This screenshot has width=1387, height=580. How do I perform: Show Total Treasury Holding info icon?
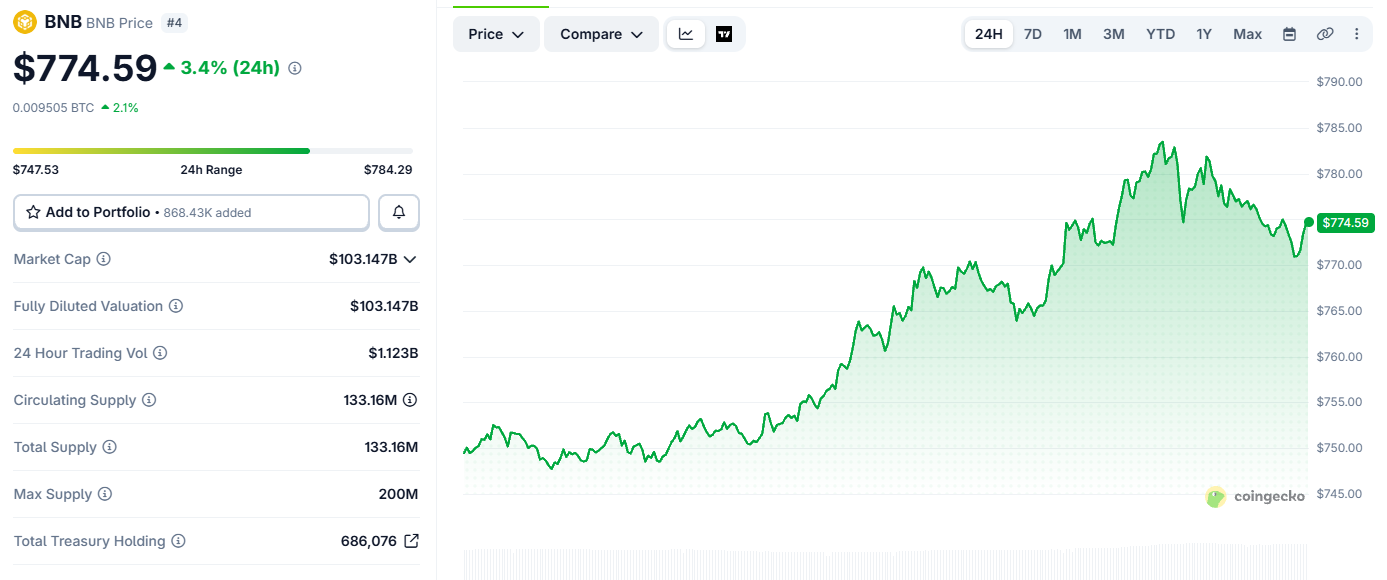pyautogui.click(x=178, y=541)
